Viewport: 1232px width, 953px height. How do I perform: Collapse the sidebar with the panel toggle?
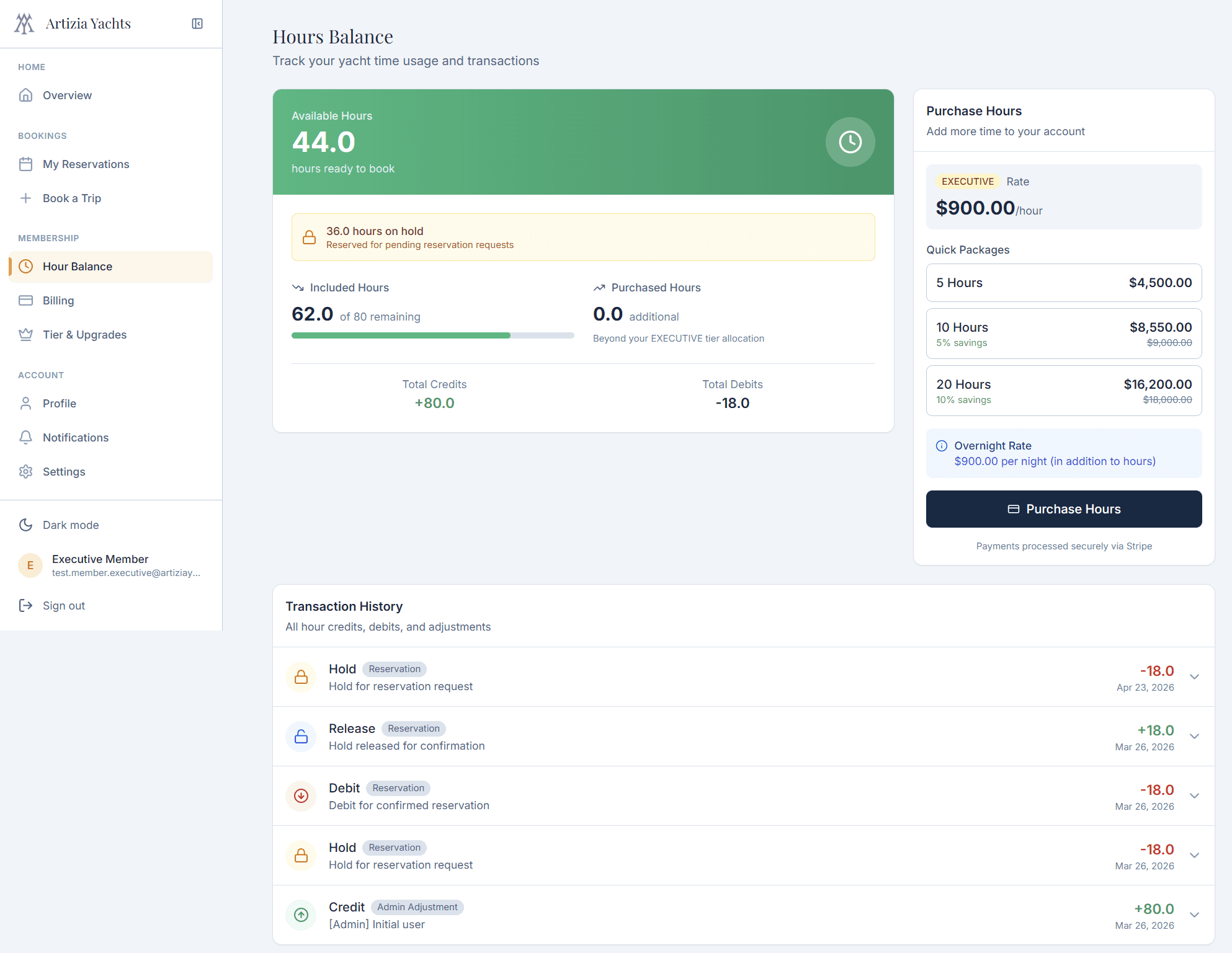(197, 23)
